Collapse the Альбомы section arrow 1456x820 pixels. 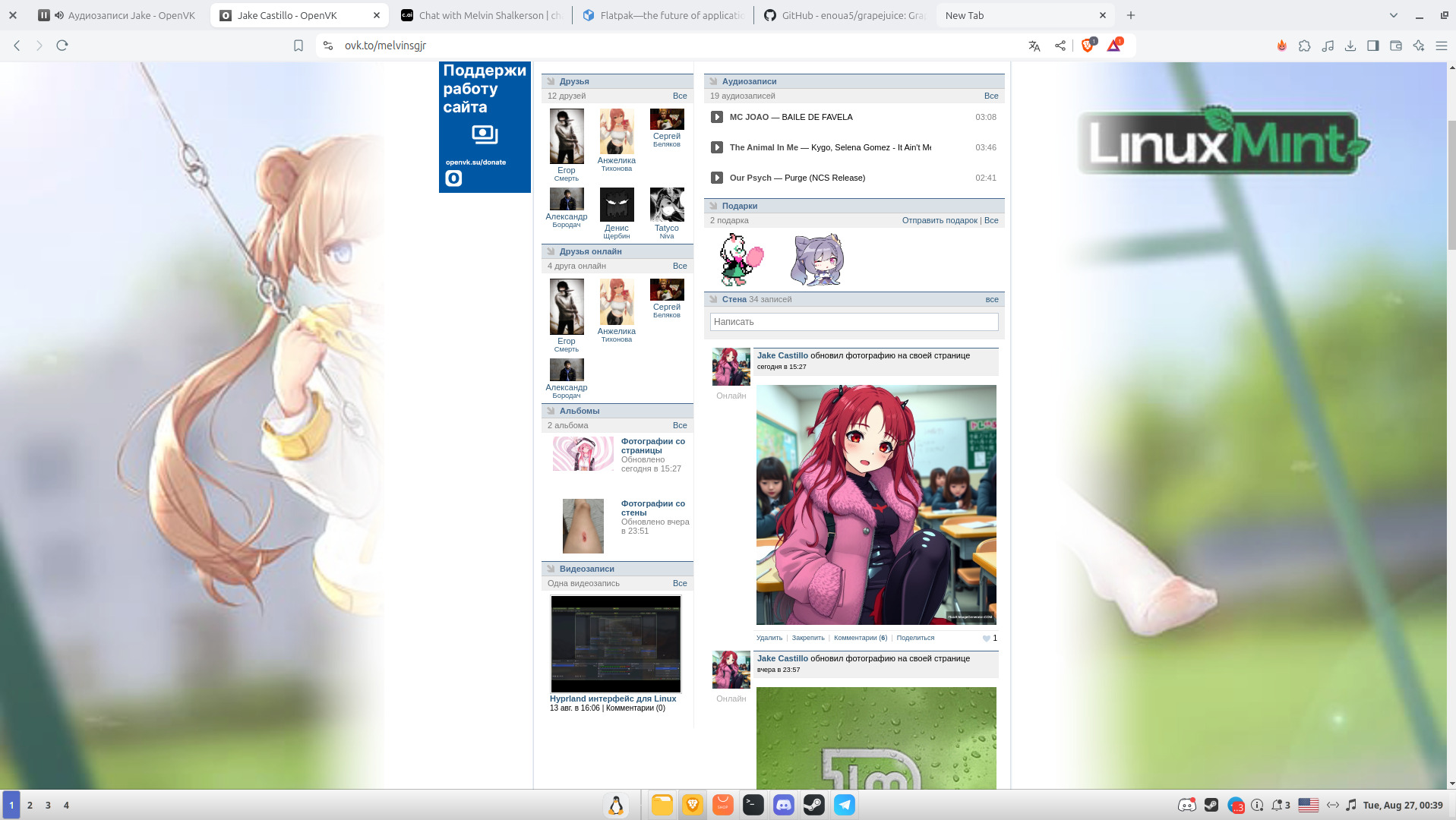(x=551, y=411)
